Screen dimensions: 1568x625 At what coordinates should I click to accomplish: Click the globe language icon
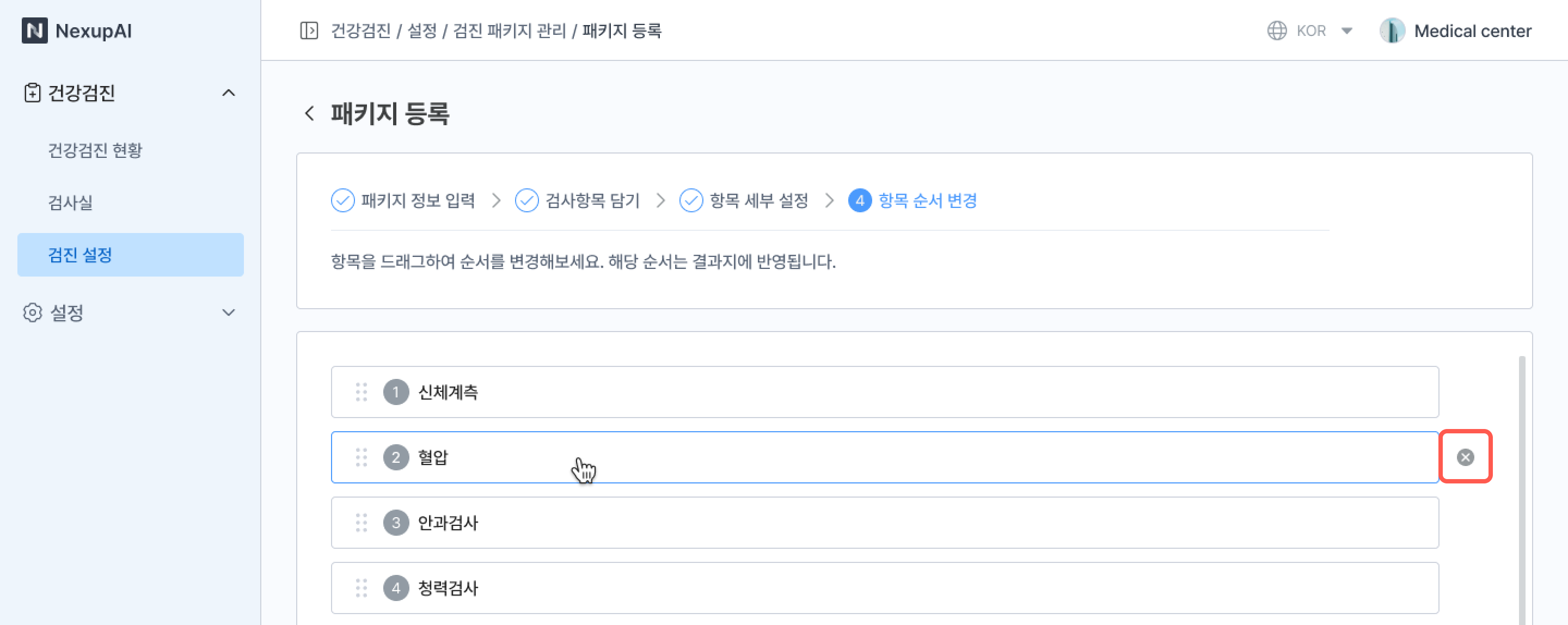1276,30
